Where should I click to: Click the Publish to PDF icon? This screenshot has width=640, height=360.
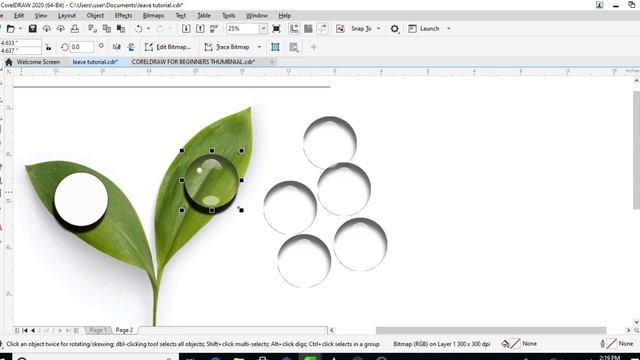pos(214,29)
